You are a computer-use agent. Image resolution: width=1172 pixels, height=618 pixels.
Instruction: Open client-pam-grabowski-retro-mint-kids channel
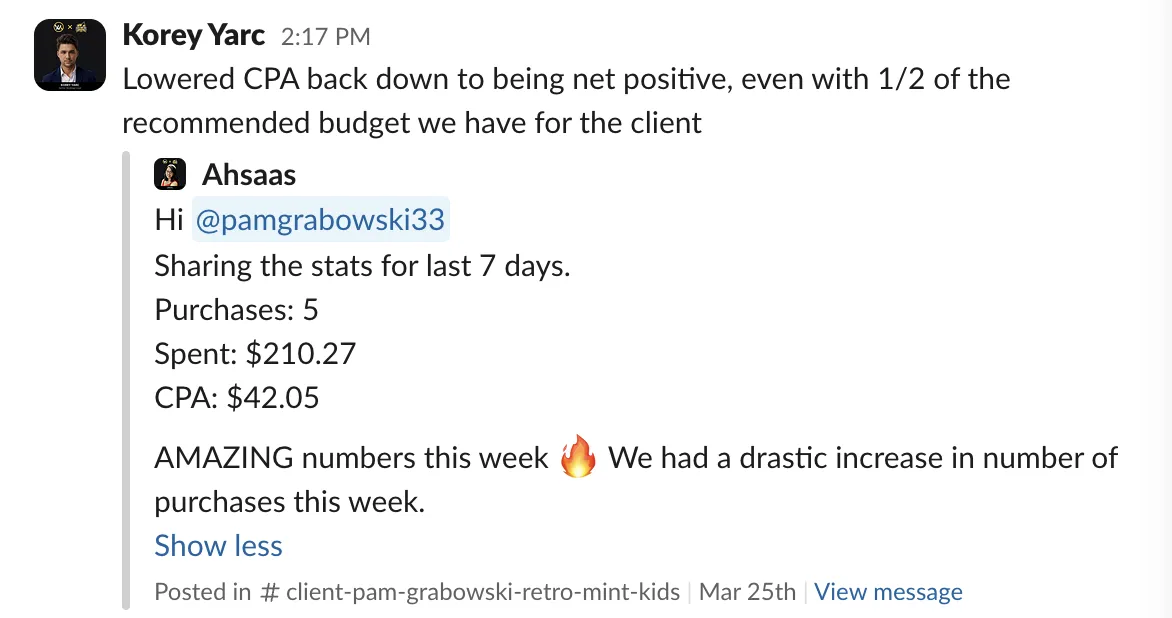[483, 592]
